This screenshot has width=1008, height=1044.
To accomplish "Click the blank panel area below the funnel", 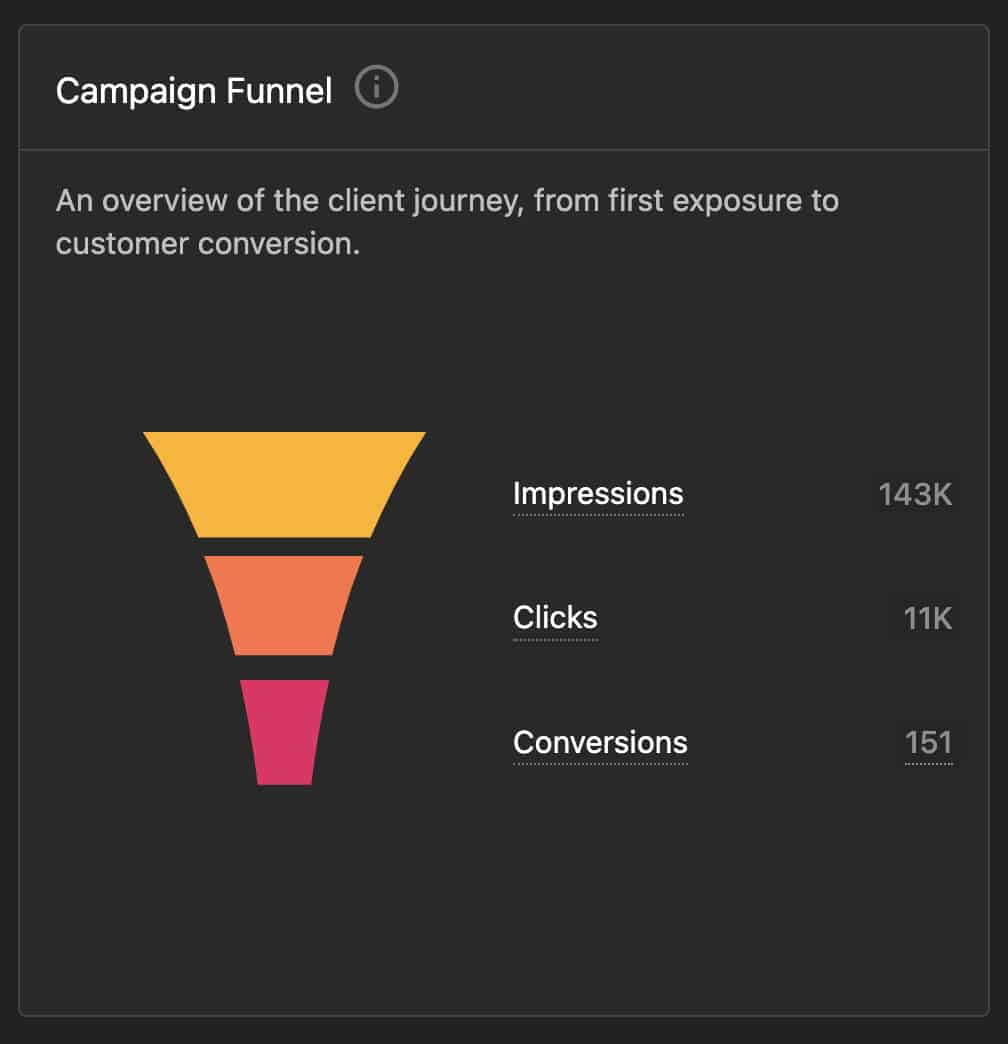I will (500, 900).
